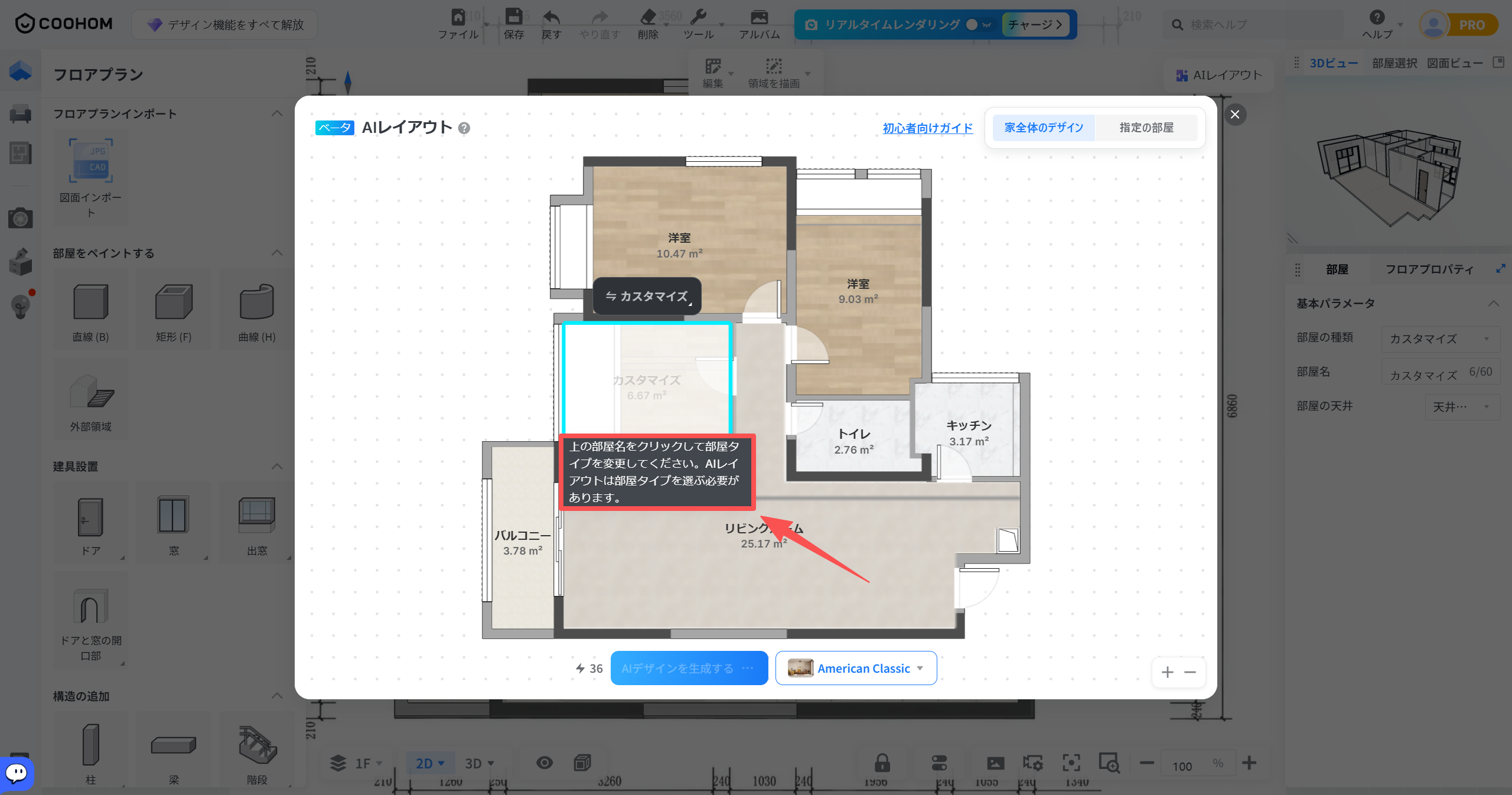Toggle the settings switches icon in bottom bar

point(939,763)
